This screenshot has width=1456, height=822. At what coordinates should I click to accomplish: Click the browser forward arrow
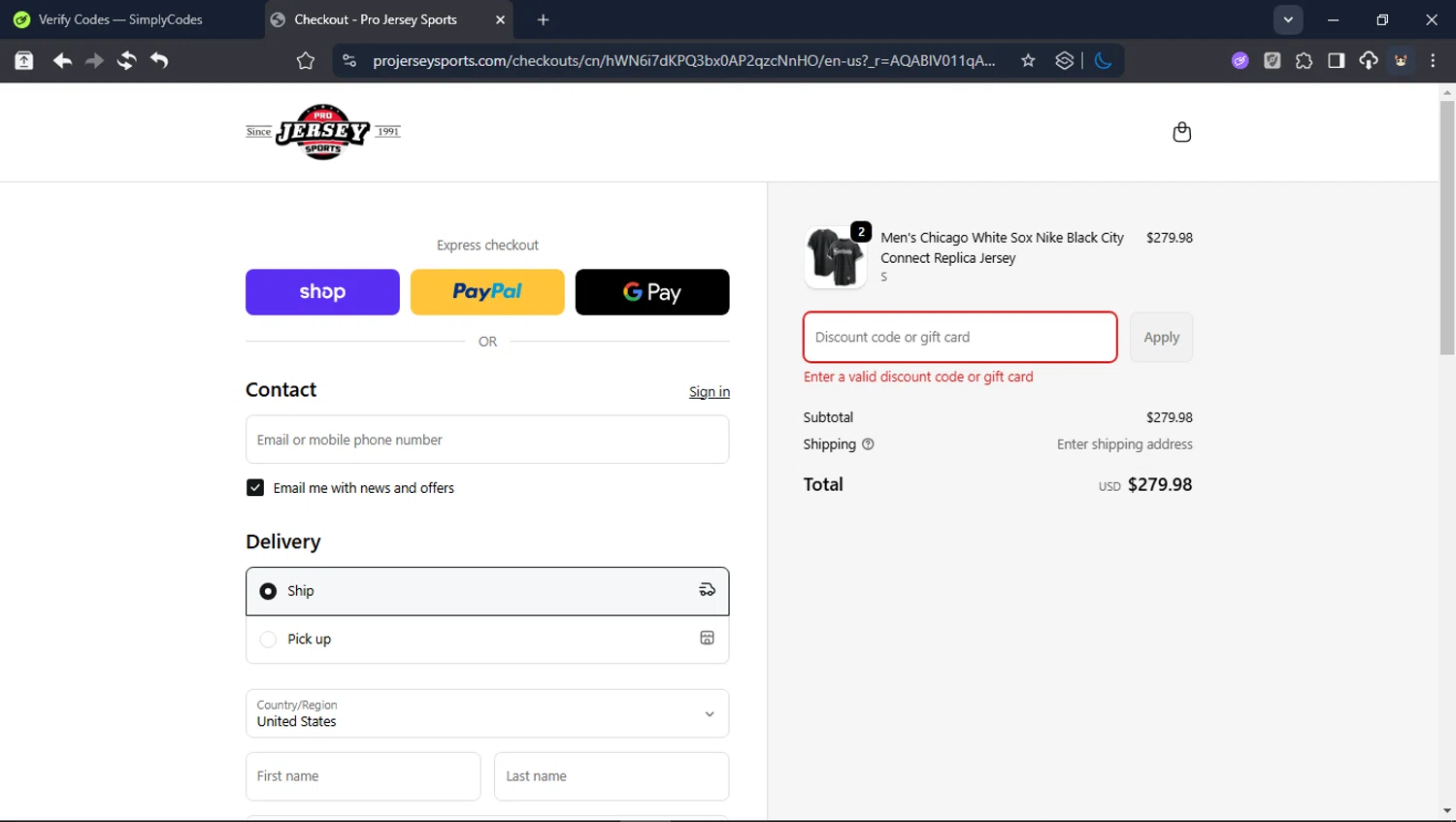pyautogui.click(x=94, y=60)
